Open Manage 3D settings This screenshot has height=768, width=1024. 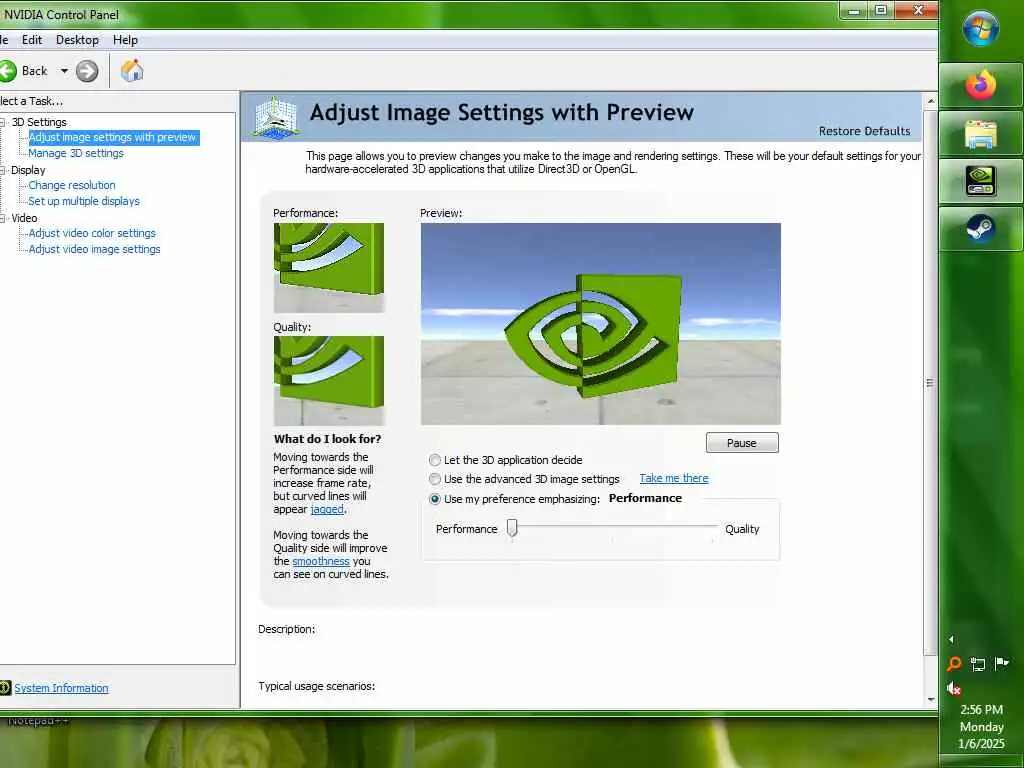[76, 153]
